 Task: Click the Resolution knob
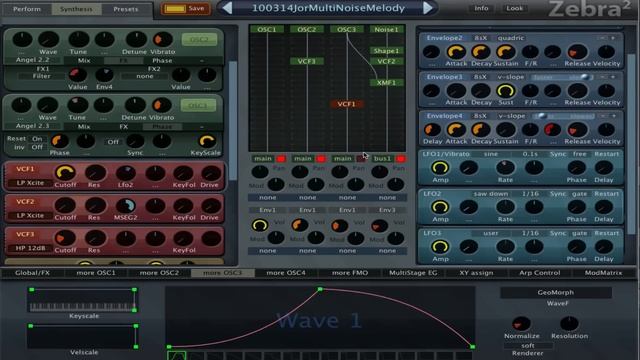569,324
